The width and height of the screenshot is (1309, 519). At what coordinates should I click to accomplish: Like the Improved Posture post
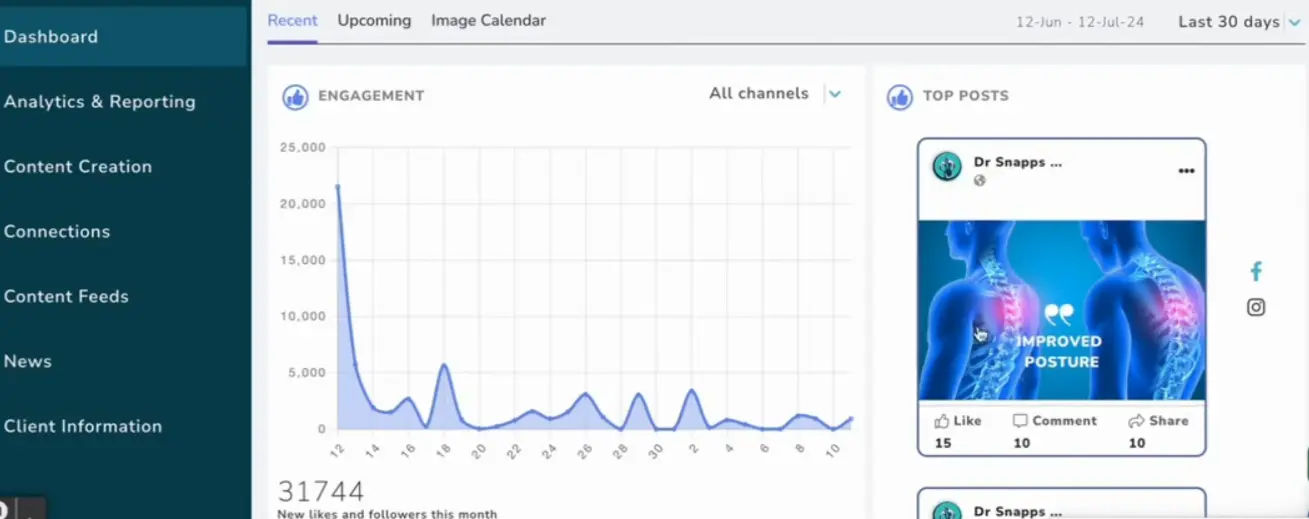point(958,421)
